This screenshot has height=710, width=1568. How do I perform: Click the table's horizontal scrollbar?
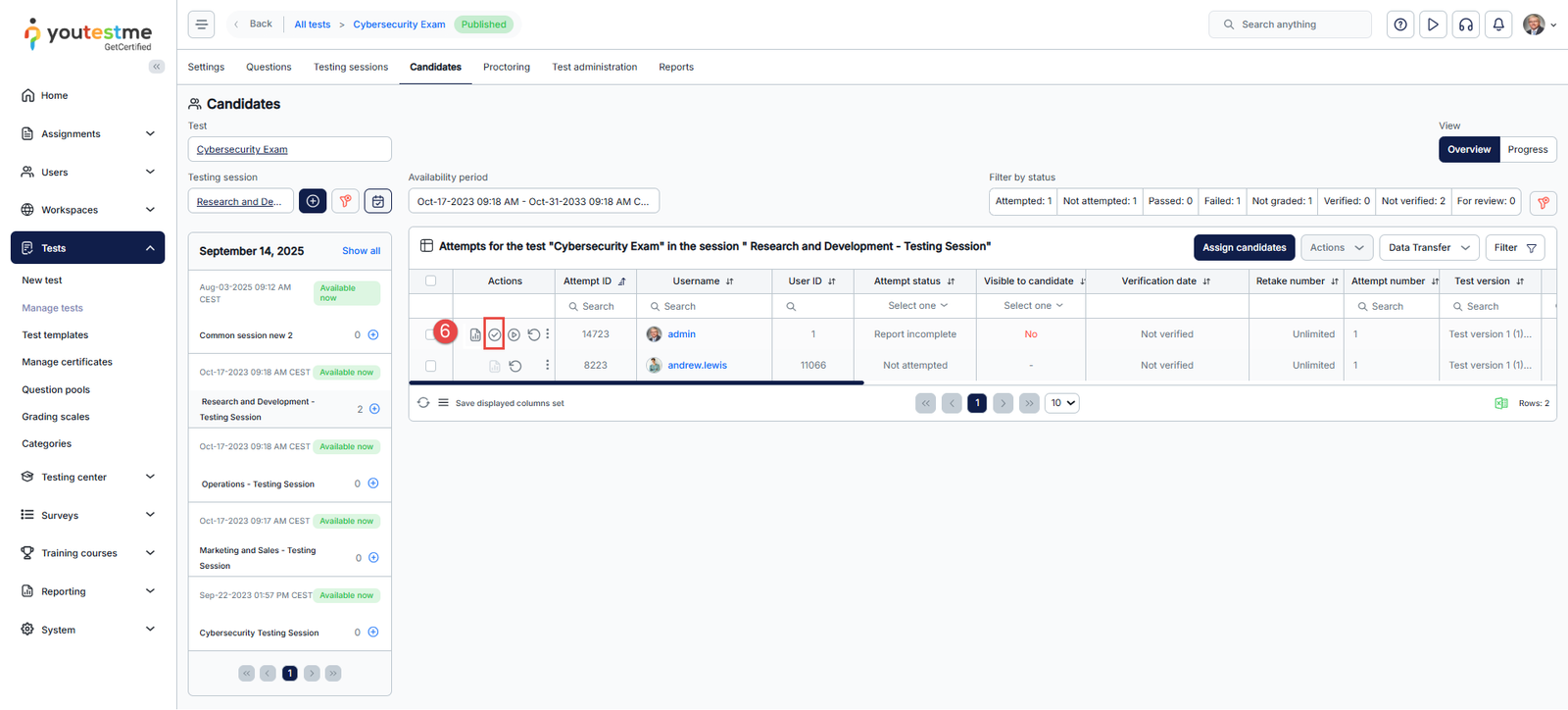pyautogui.click(x=636, y=382)
